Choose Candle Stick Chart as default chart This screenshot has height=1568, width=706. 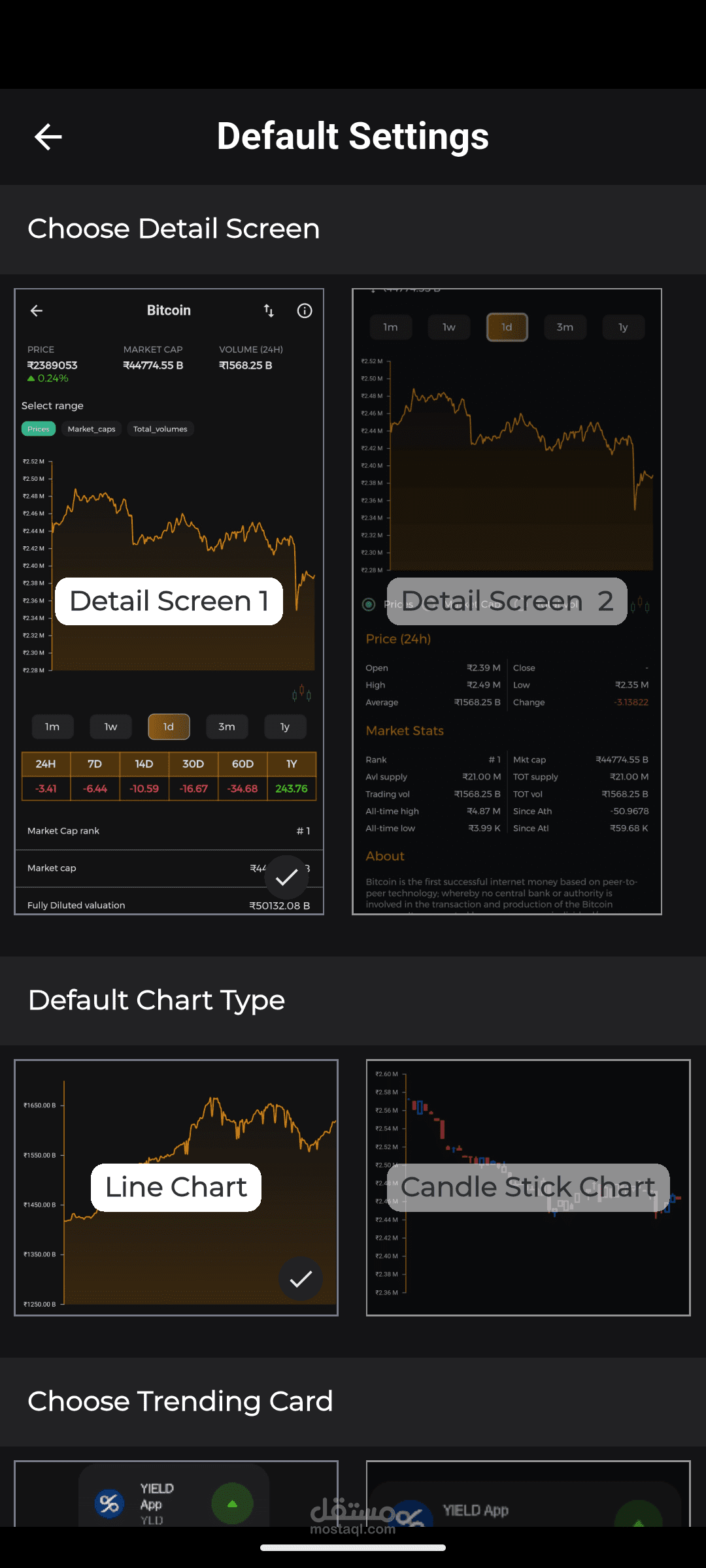click(x=528, y=1188)
